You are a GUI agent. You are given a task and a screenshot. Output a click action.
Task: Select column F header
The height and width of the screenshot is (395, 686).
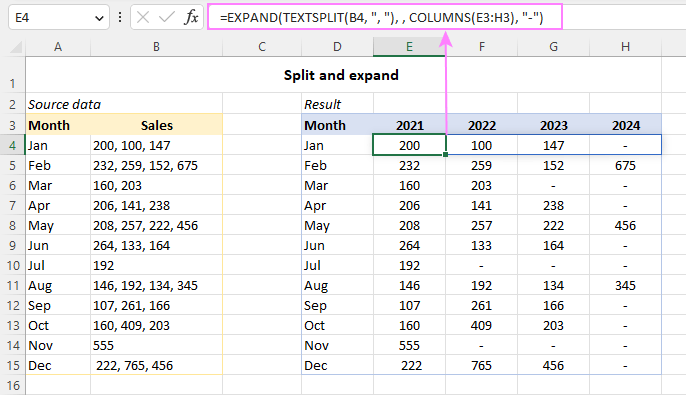[481, 47]
